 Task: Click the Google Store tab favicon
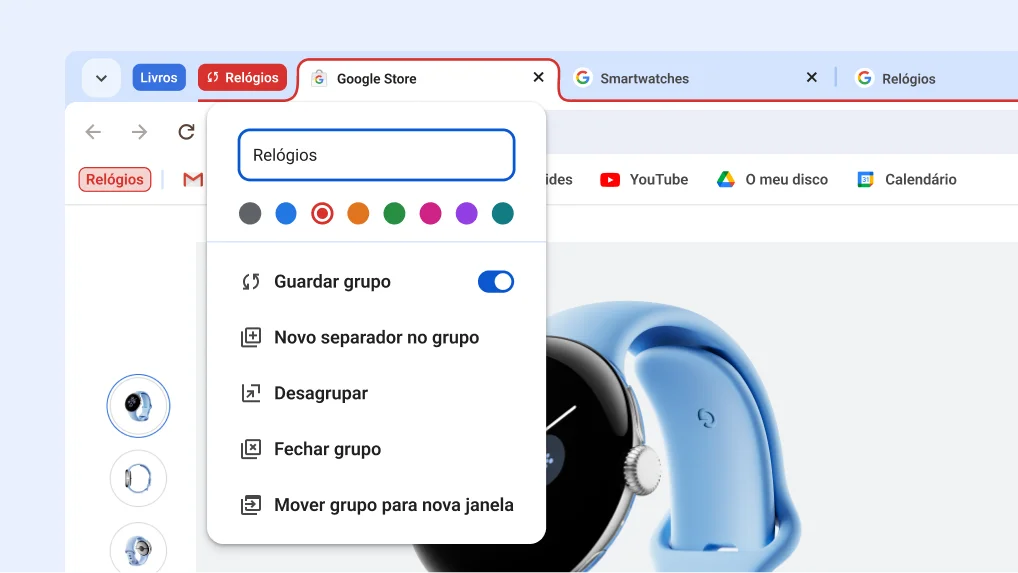click(x=319, y=79)
